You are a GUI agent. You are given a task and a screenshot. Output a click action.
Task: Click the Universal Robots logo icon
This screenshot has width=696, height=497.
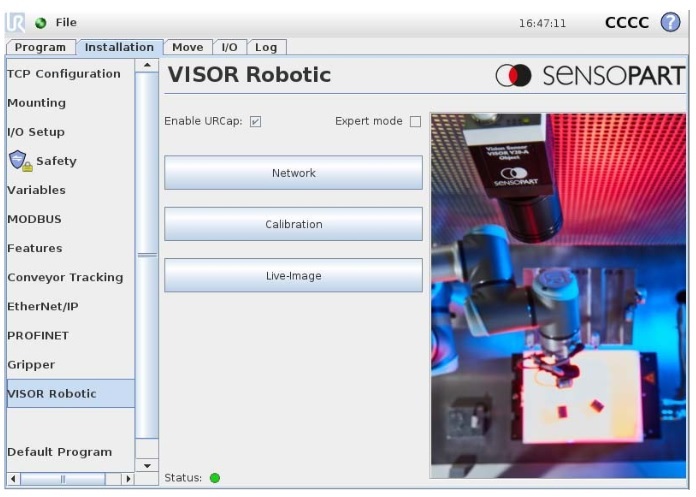pyautogui.click(x=16, y=22)
